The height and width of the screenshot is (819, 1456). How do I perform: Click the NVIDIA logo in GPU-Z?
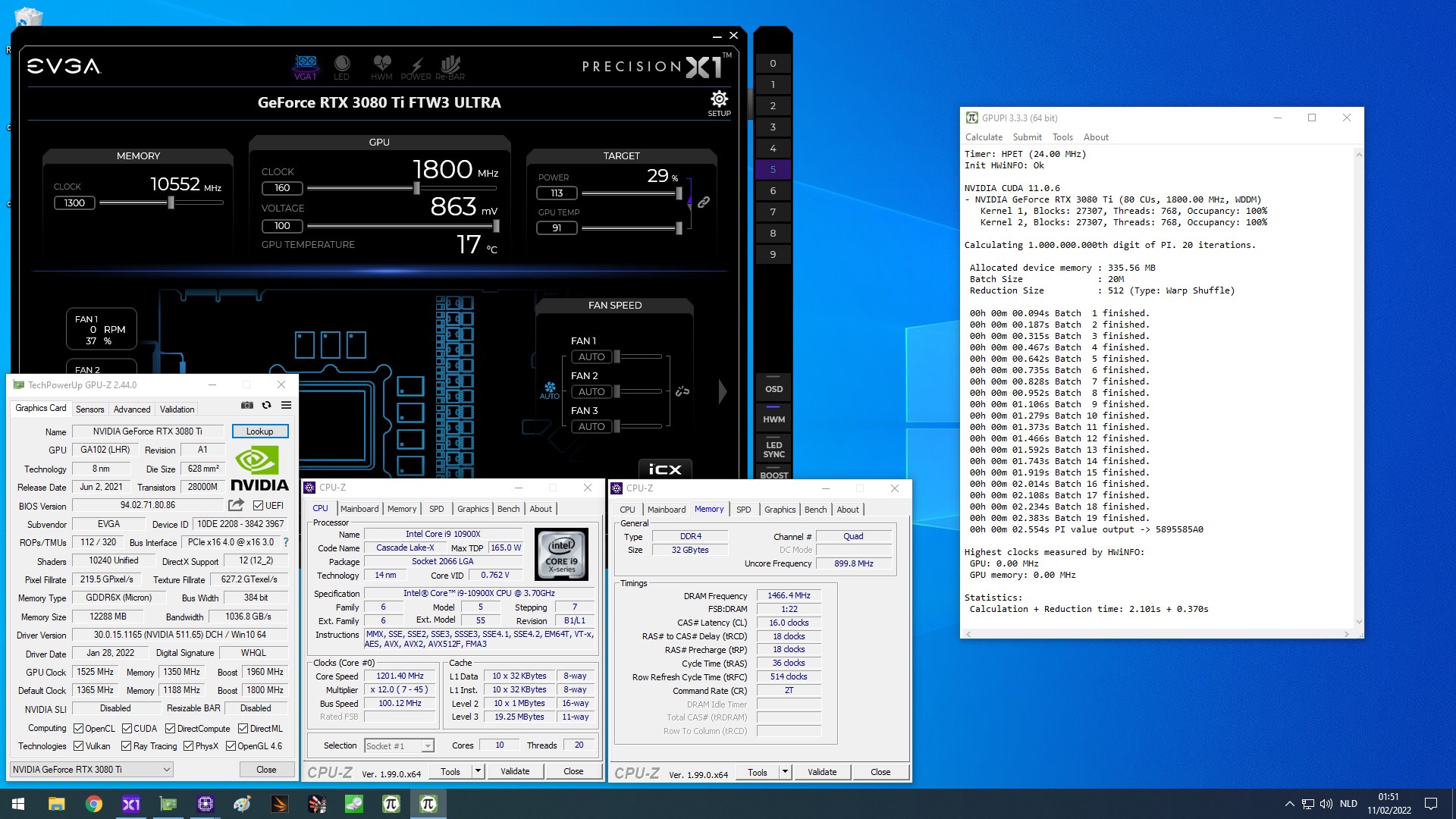click(x=259, y=469)
